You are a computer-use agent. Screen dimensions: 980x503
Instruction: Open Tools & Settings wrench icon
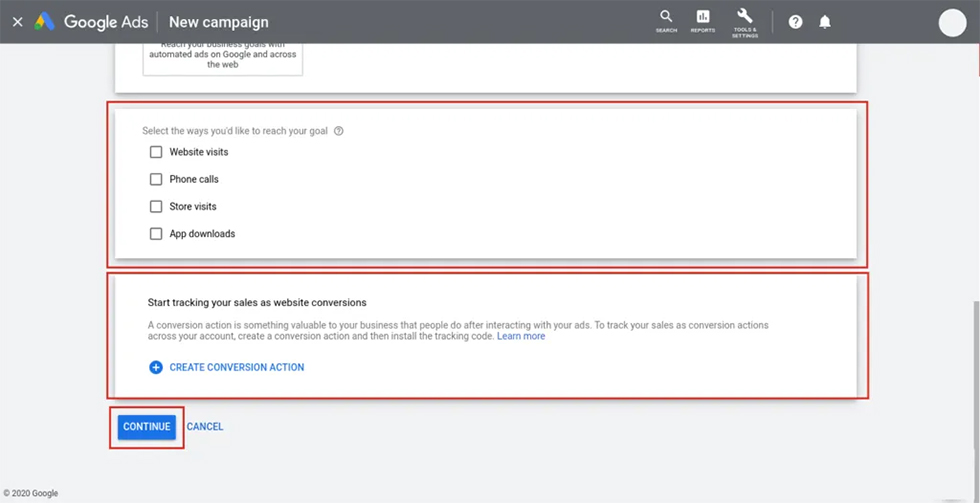[744, 20]
